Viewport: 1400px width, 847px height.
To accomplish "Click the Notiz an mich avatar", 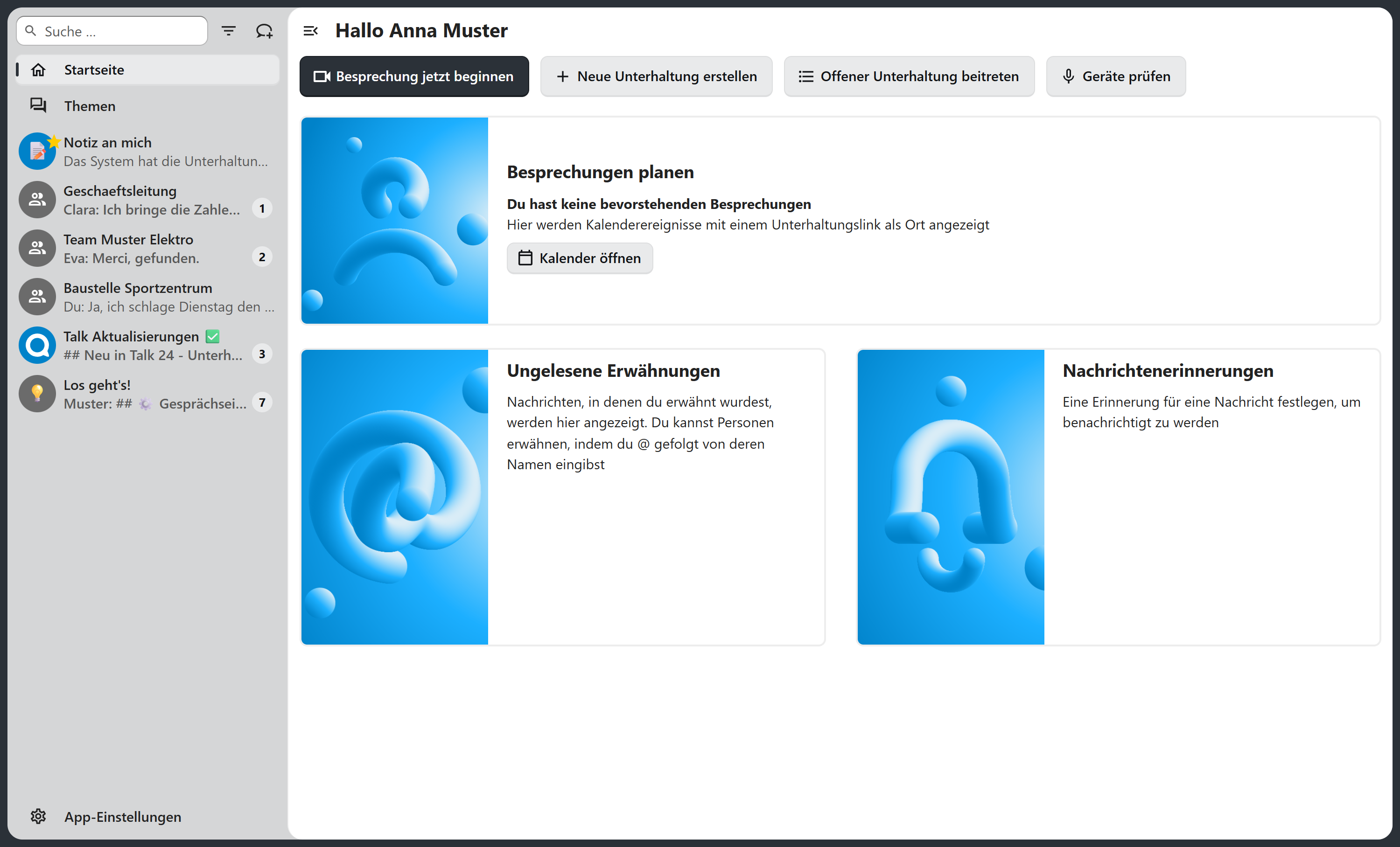I will click(x=37, y=152).
